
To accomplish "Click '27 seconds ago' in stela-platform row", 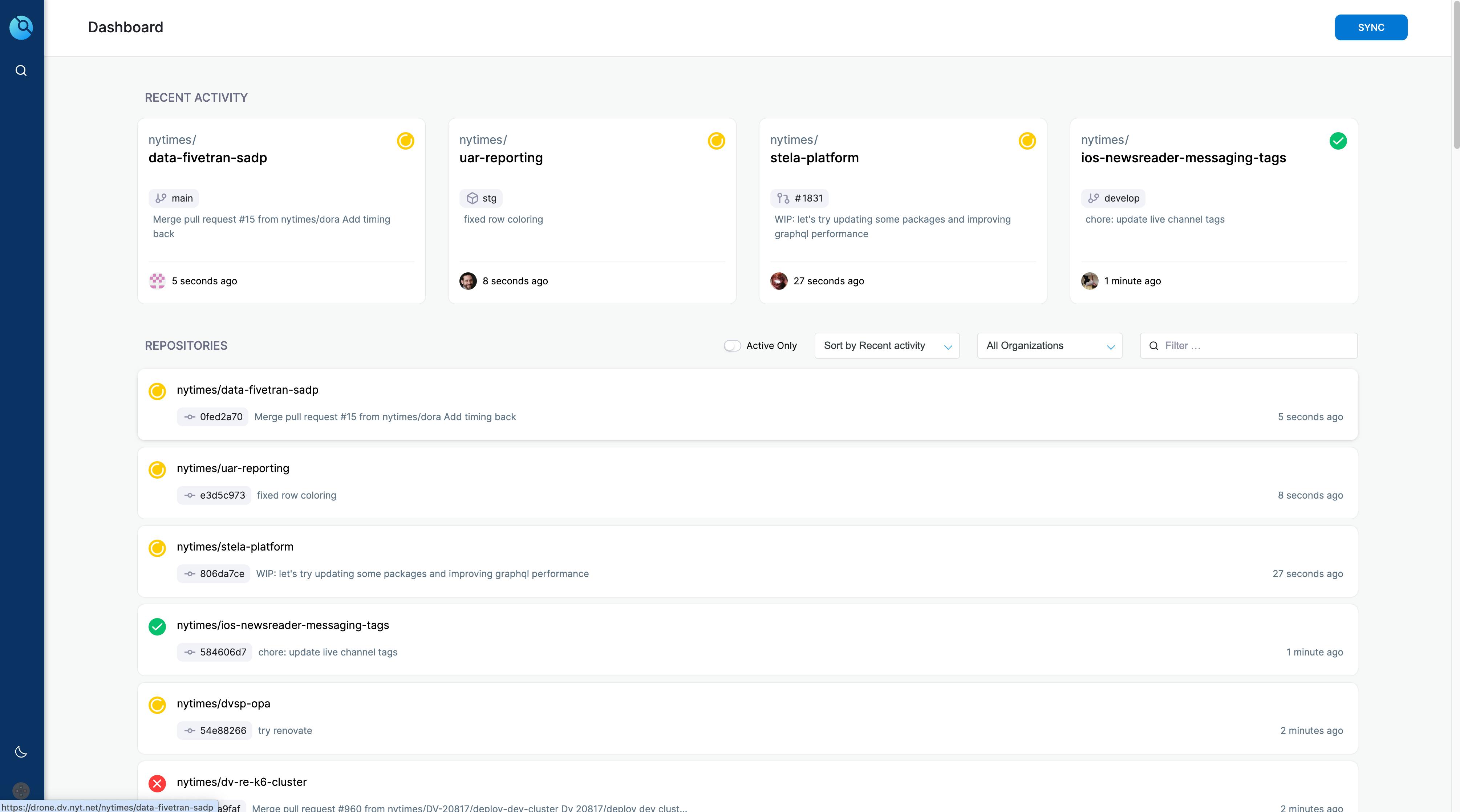I will (x=1307, y=574).
